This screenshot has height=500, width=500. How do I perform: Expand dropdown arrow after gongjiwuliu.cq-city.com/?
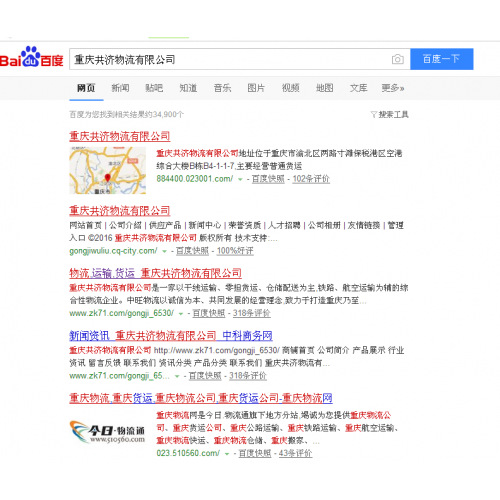click(x=164, y=251)
